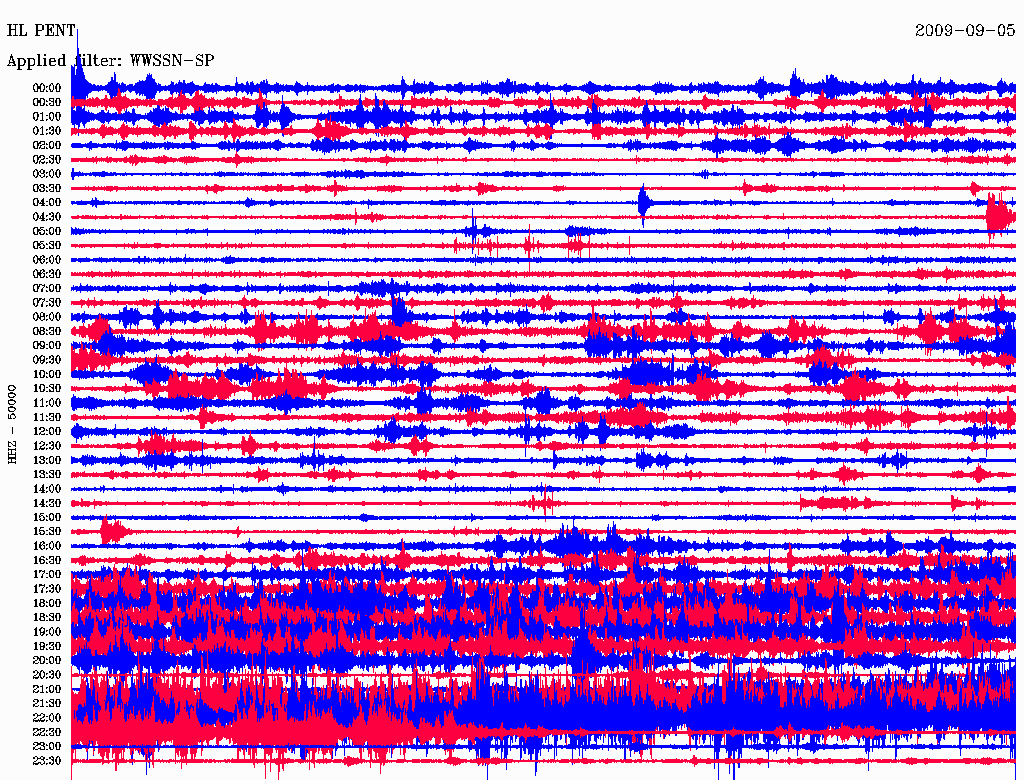1024x780 pixels.
Task: Select the 09:30 time label
Action: (x=46, y=360)
